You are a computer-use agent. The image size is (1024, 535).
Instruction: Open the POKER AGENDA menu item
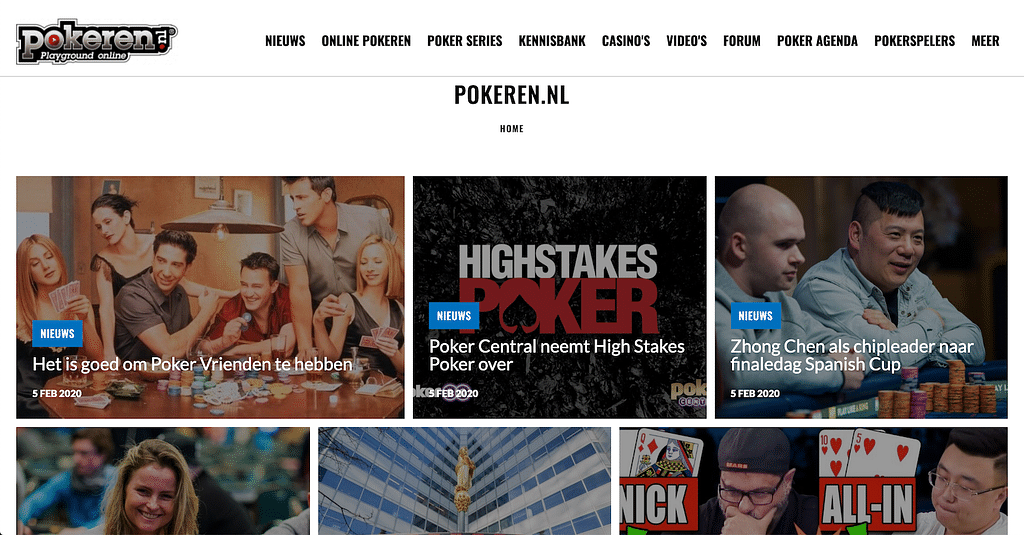[818, 41]
